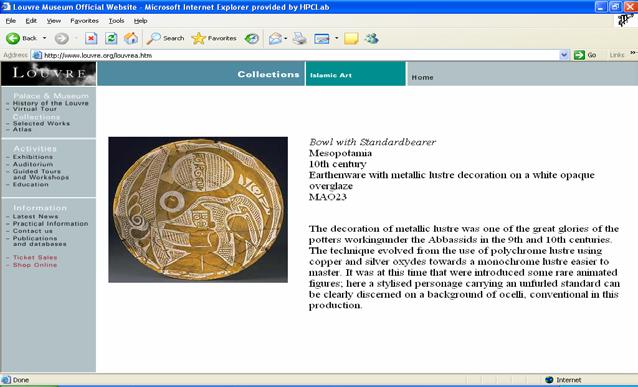Refresh the page with the Refresh icon
This screenshot has height=387, width=638.
(x=111, y=38)
